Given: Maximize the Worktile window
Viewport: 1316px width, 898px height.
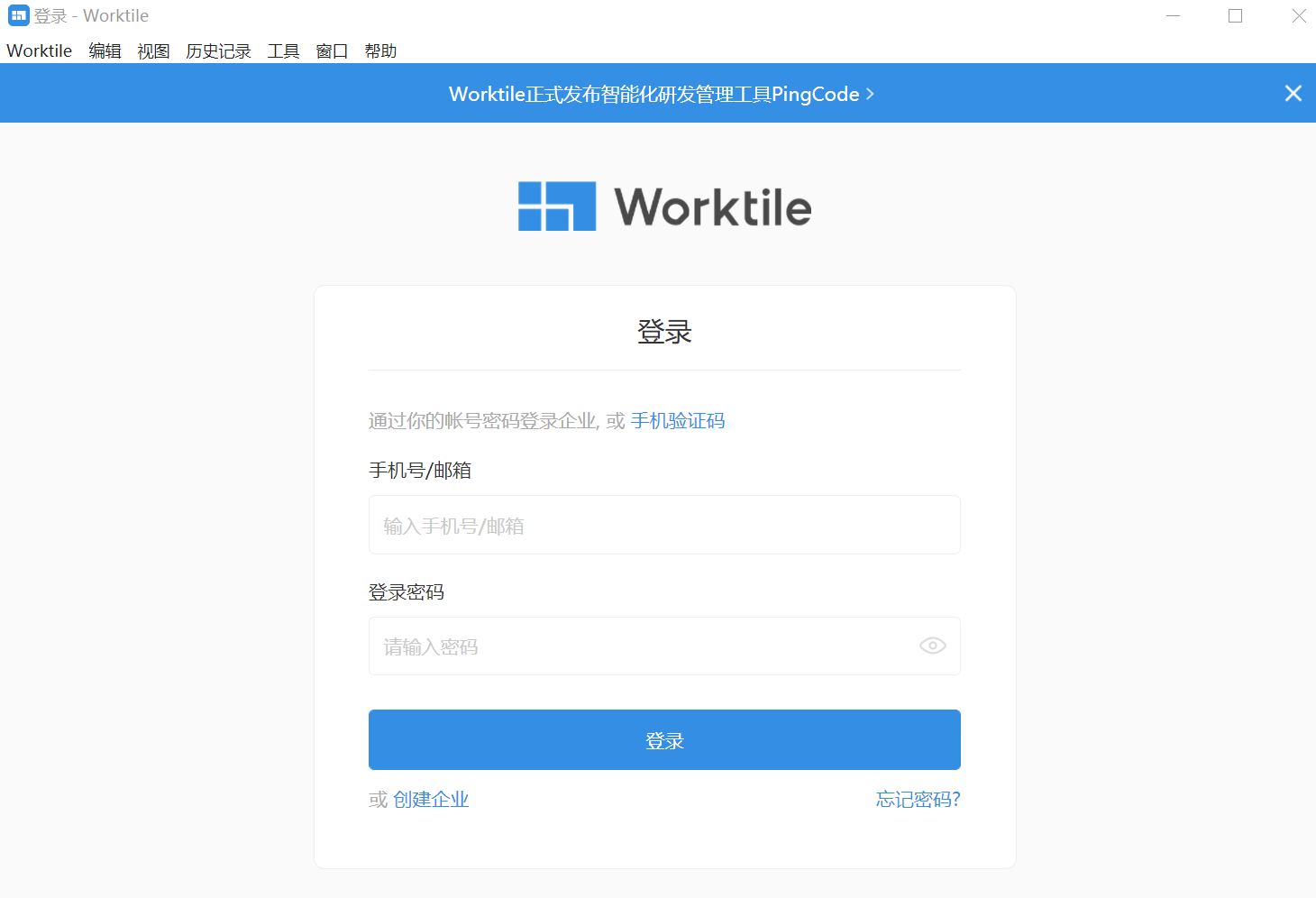Looking at the screenshot, I should 1236,15.
